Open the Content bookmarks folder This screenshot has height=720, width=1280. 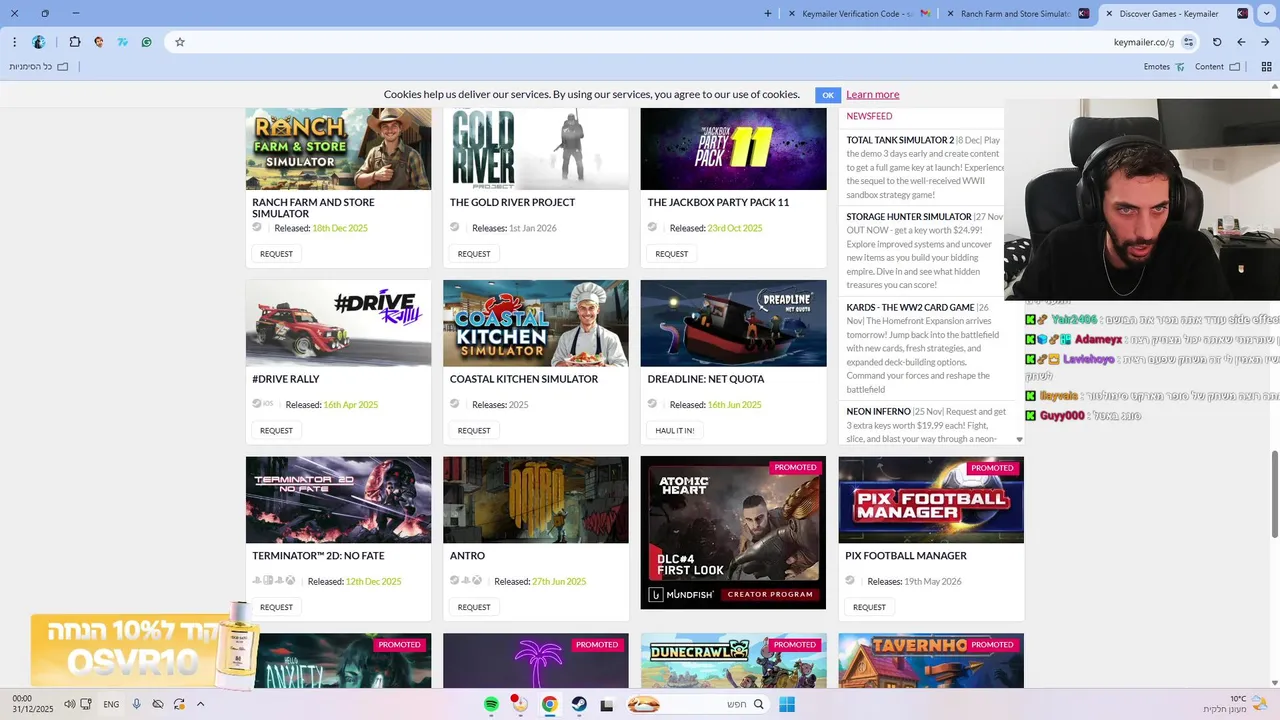[x=1217, y=67]
